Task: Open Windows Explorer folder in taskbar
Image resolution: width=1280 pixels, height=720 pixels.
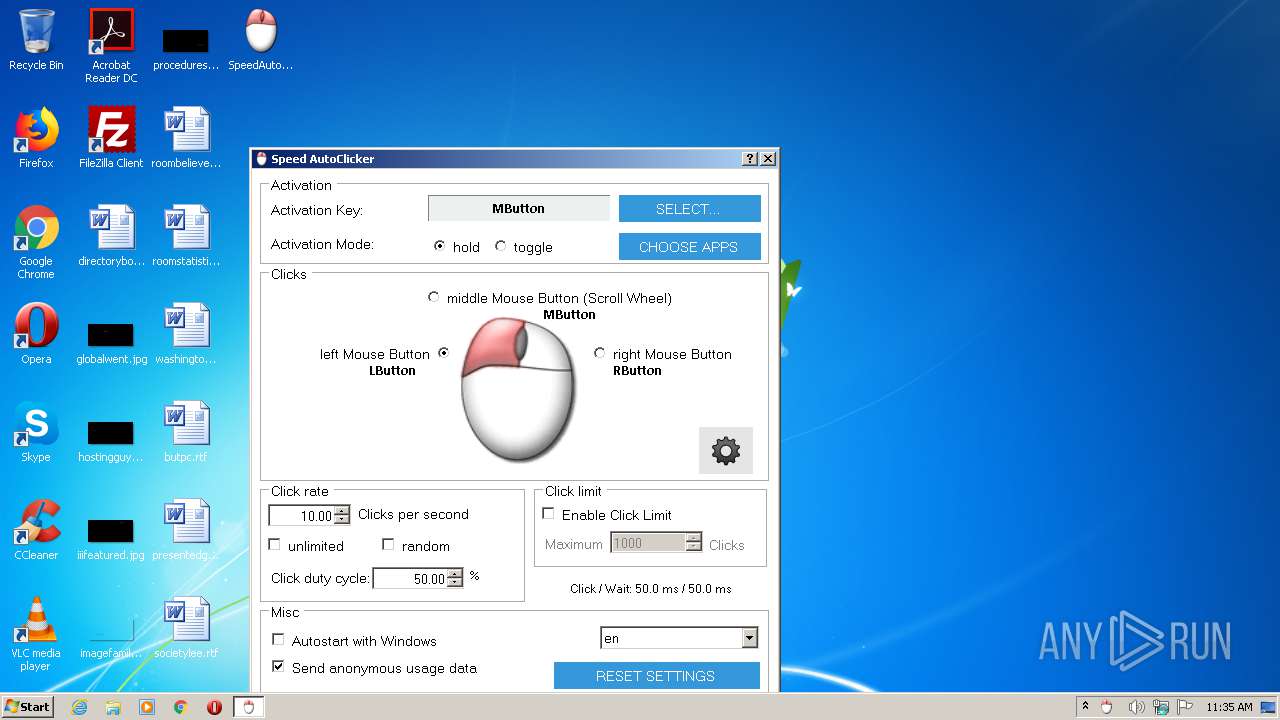Action: click(x=113, y=707)
